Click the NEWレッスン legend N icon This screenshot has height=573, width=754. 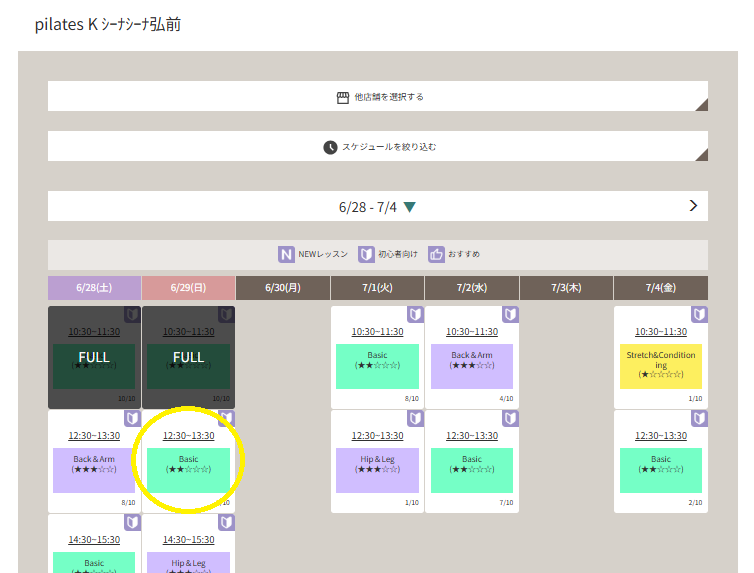(286, 254)
